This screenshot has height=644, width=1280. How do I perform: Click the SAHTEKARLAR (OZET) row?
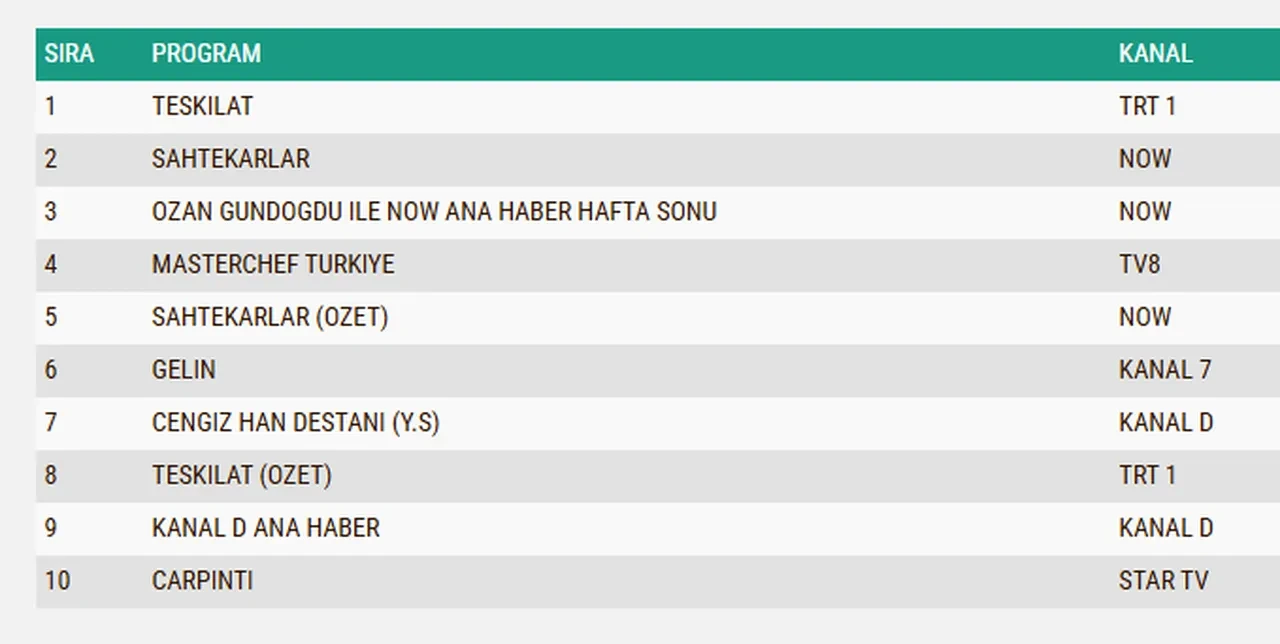(x=270, y=317)
